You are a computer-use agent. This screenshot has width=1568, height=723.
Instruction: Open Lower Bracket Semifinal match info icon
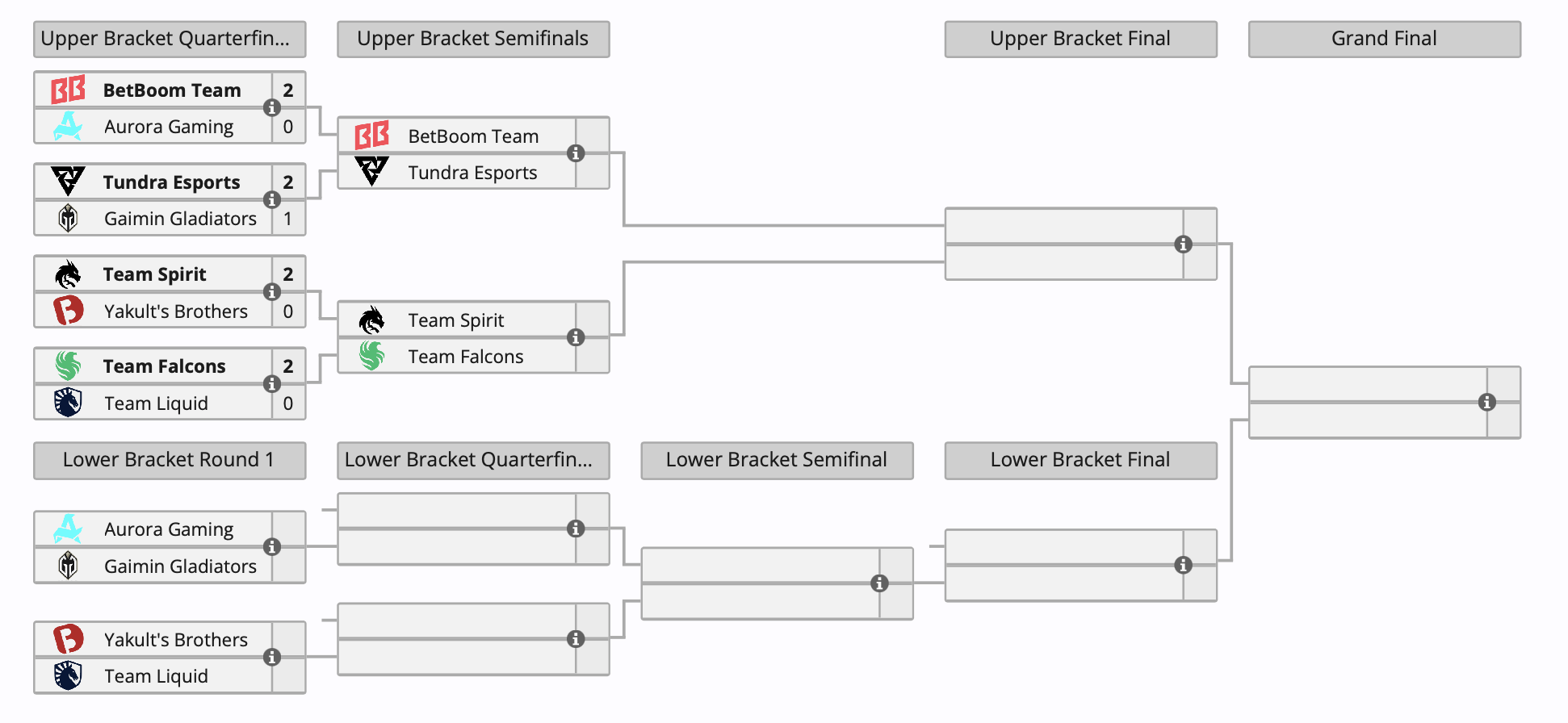pyautogui.click(x=879, y=583)
